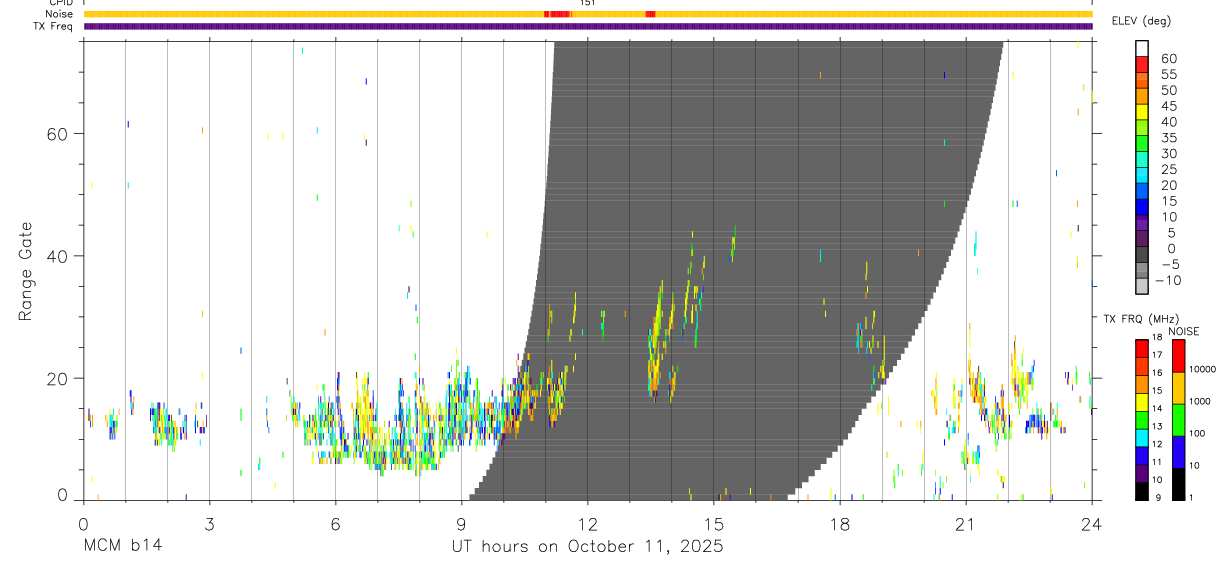The height and width of the screenshot is (567, 1228).
Task: Click the '9' label on TX FRQ legend
Action: click(1158, 497)
